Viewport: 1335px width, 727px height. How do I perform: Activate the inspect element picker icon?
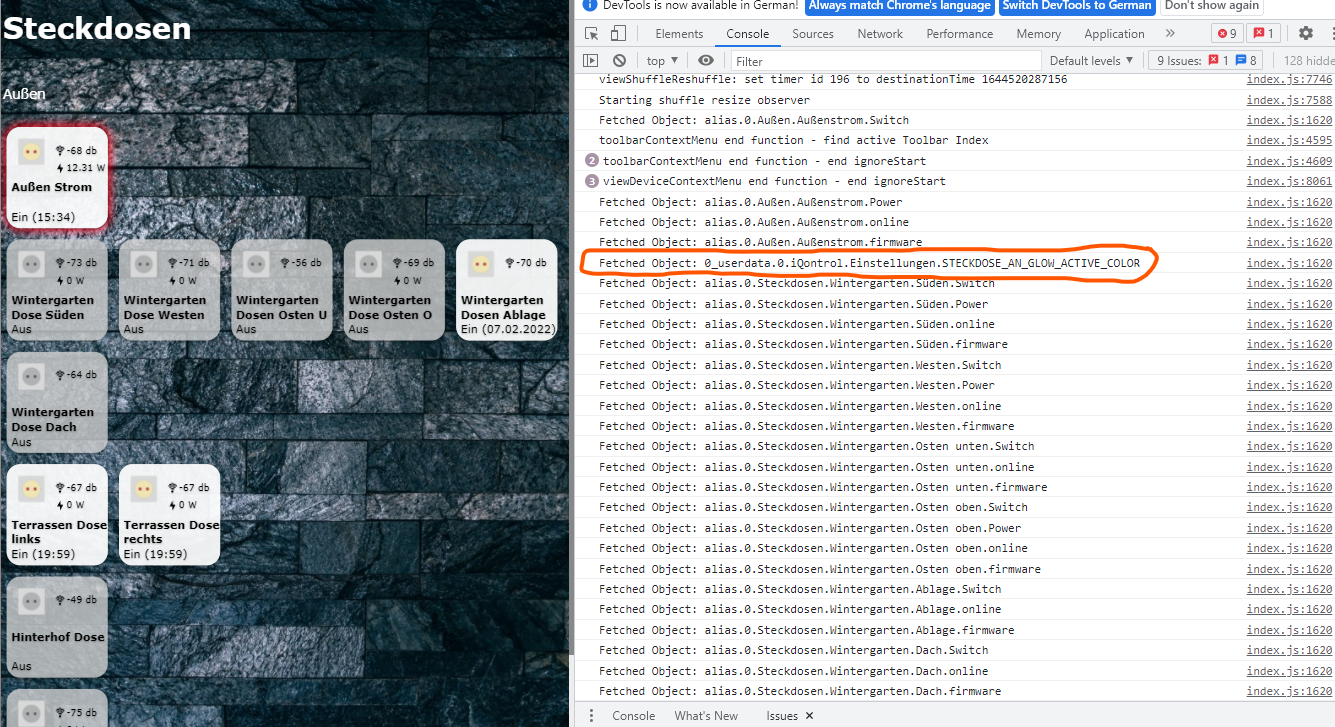pos(592,33)
